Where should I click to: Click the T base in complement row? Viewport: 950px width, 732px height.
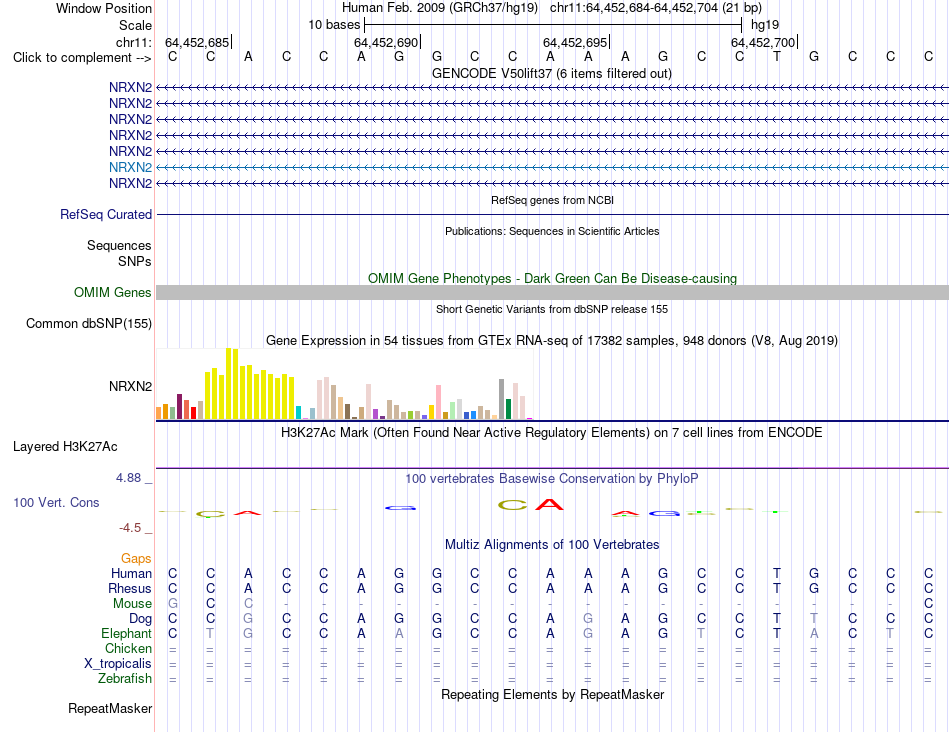click(x=777, y=56)
